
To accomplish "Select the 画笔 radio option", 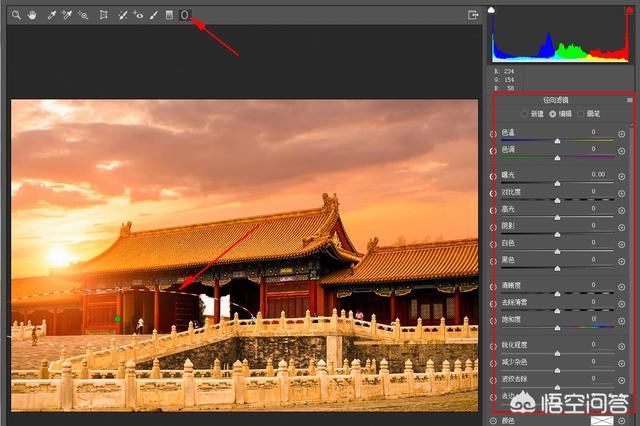I will point(581,114).
